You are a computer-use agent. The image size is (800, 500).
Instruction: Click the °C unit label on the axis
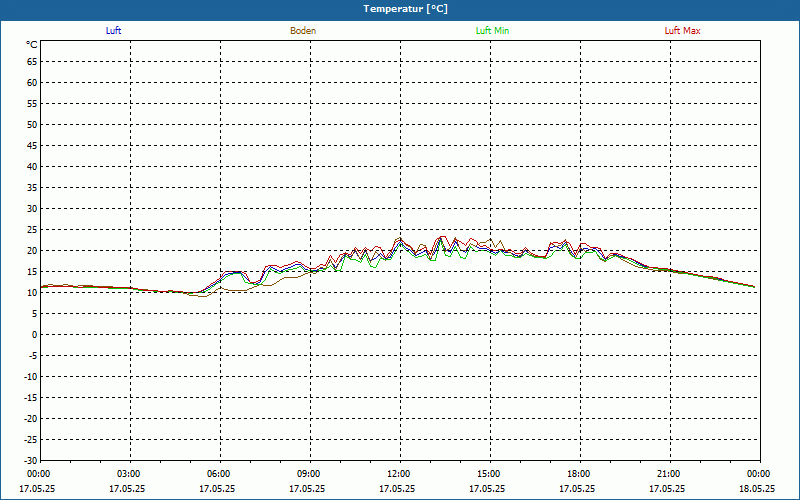pos(32,45)
